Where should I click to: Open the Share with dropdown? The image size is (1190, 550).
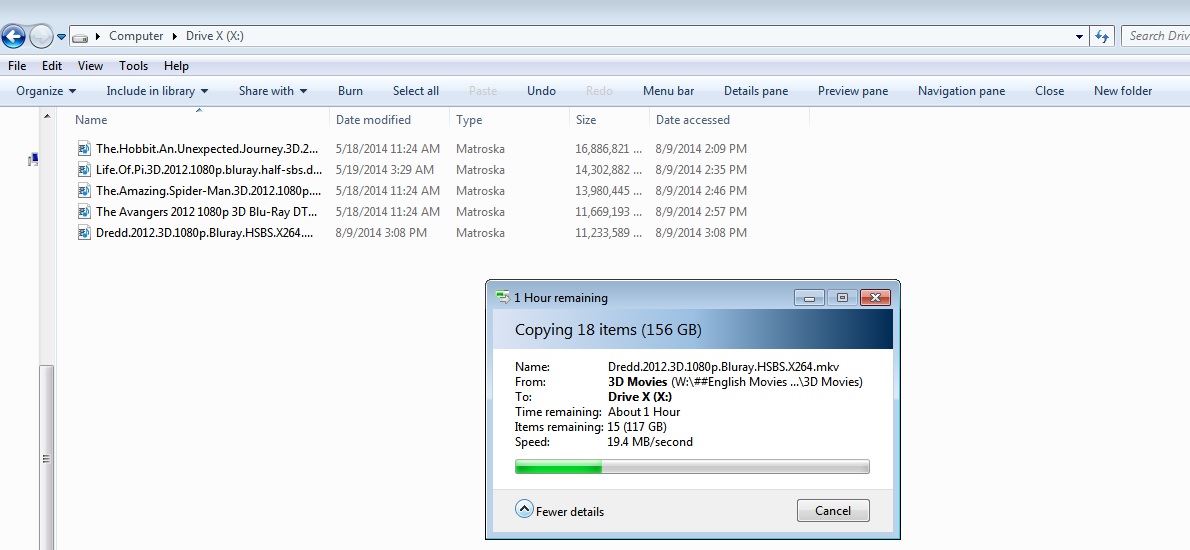pyautogui.click(x=272, y=91)
